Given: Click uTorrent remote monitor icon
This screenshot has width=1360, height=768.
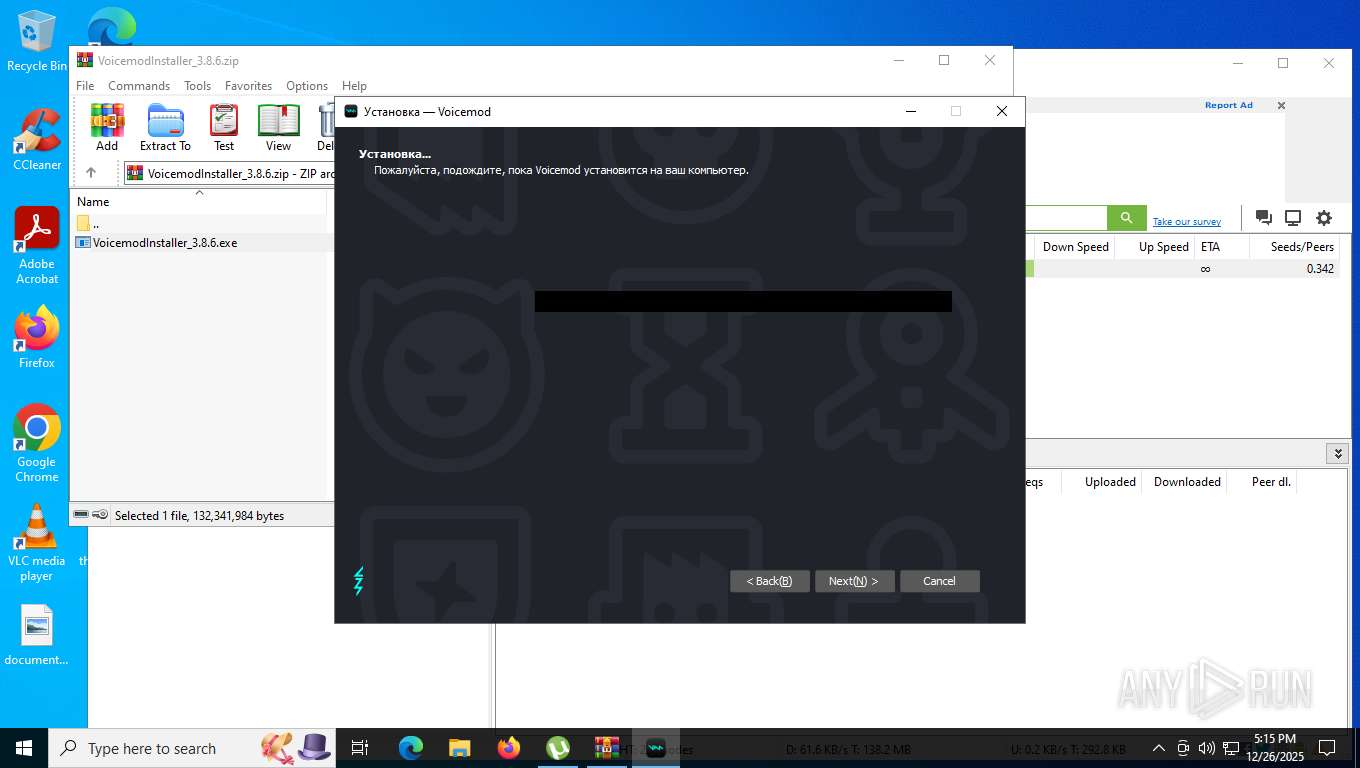Looking at the screenshot, I should tap(1293, 218).
